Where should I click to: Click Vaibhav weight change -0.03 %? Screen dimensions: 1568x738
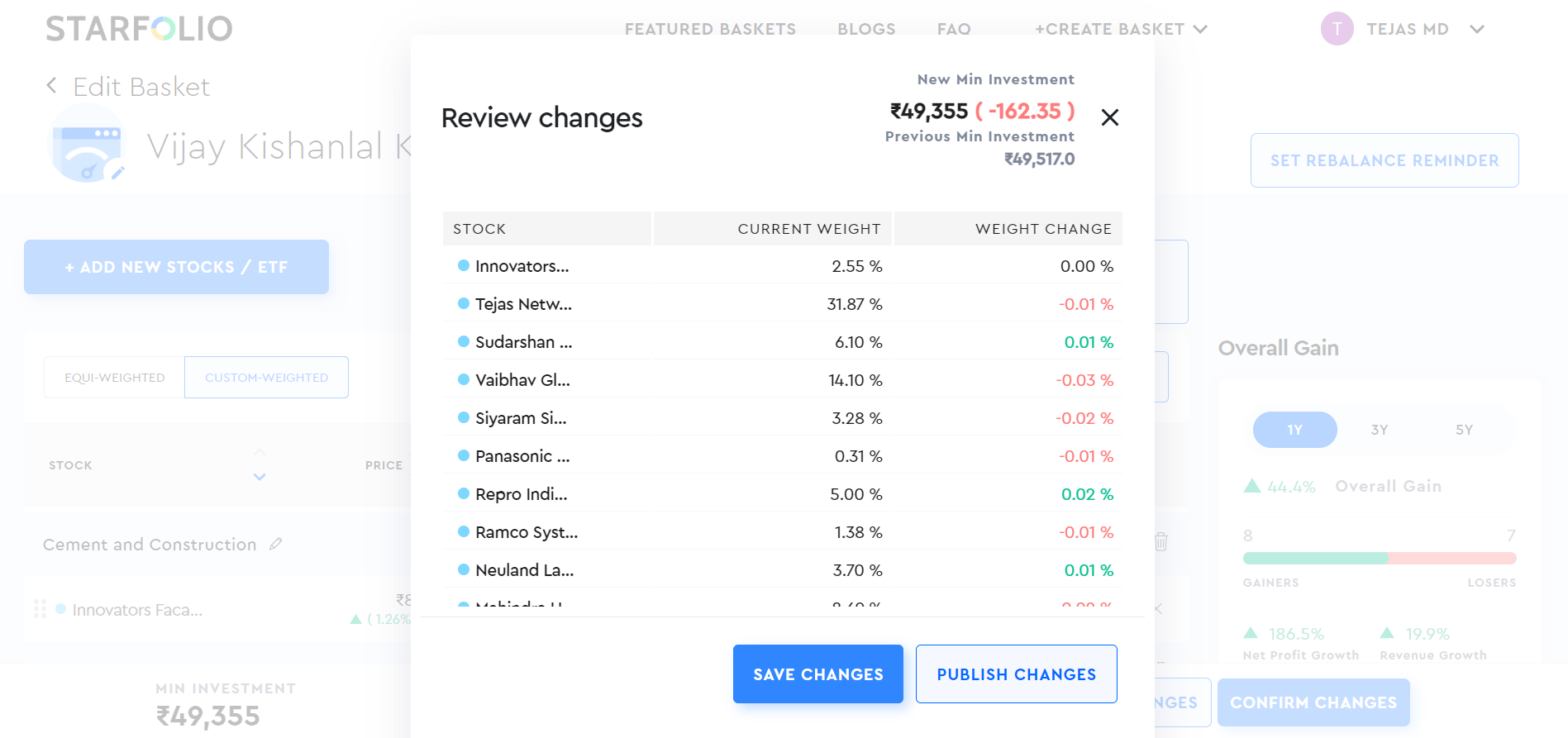1084,380
